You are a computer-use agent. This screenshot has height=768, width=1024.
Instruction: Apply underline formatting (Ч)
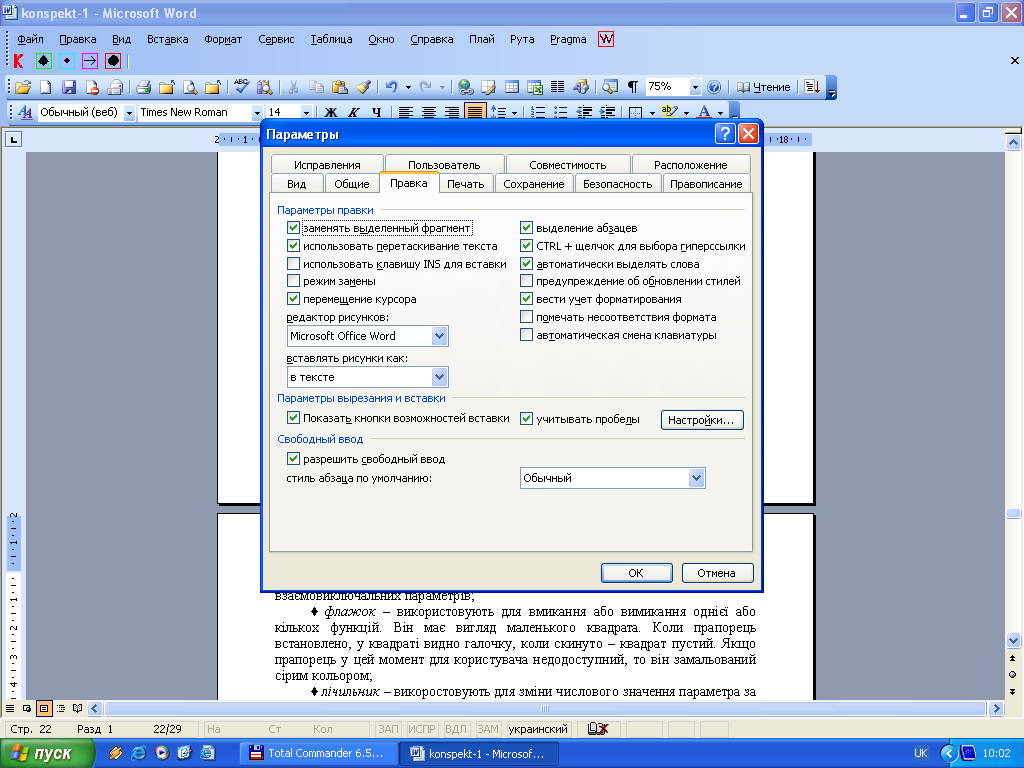376,112
